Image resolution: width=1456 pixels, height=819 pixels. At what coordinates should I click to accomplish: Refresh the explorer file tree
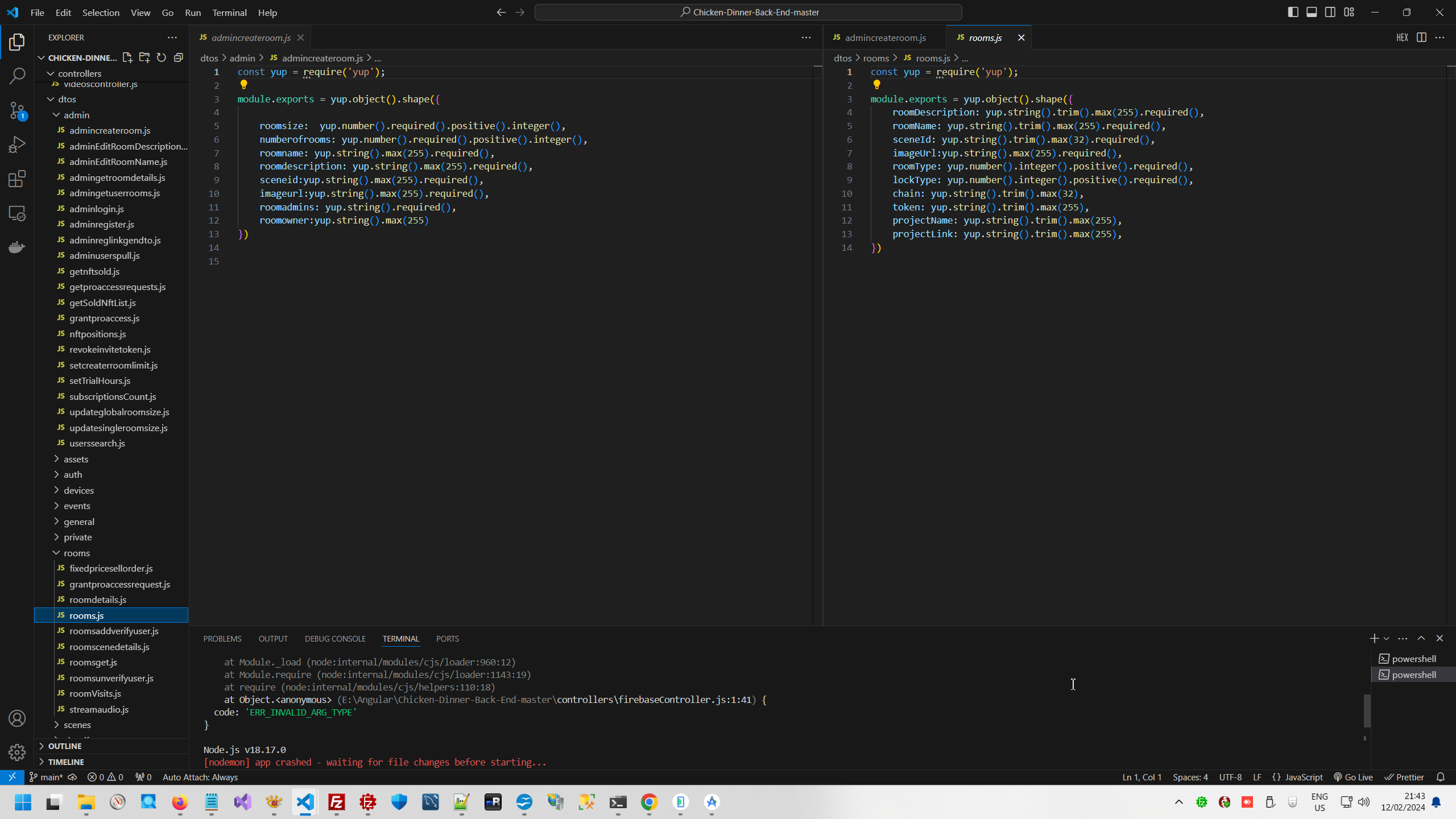pos(162,57)
